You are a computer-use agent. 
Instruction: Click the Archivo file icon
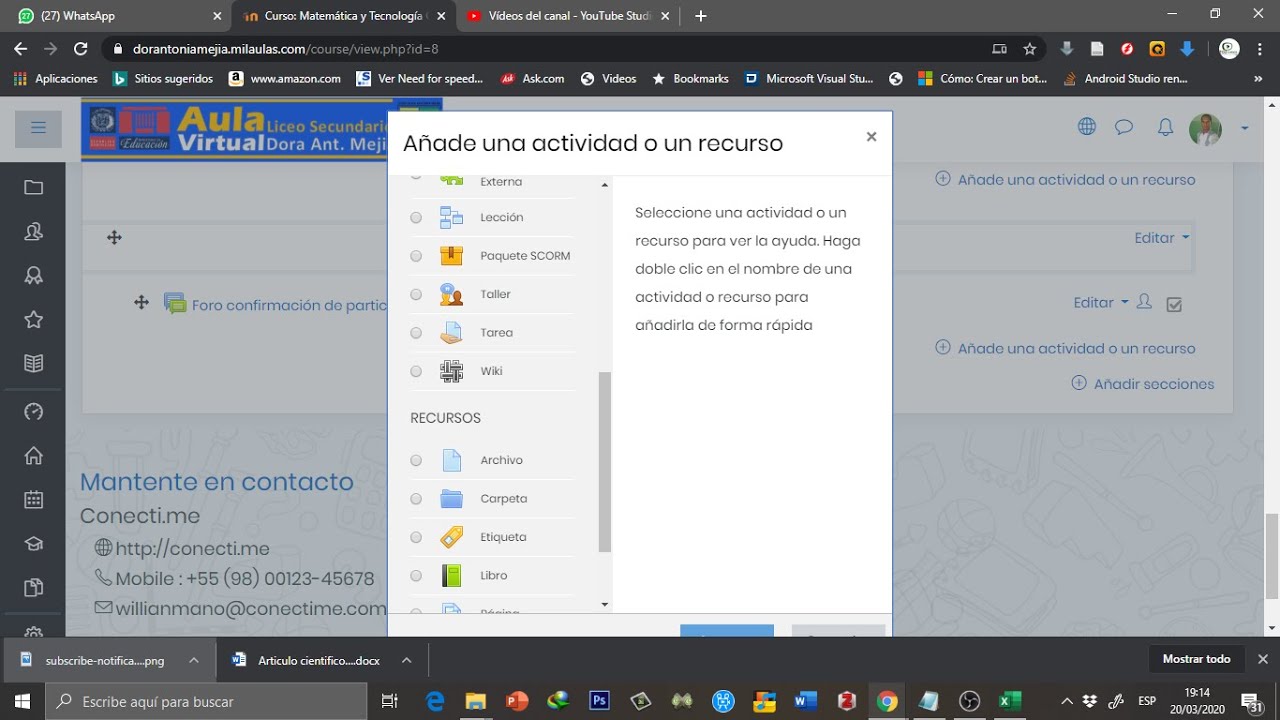tap(452, 460)
